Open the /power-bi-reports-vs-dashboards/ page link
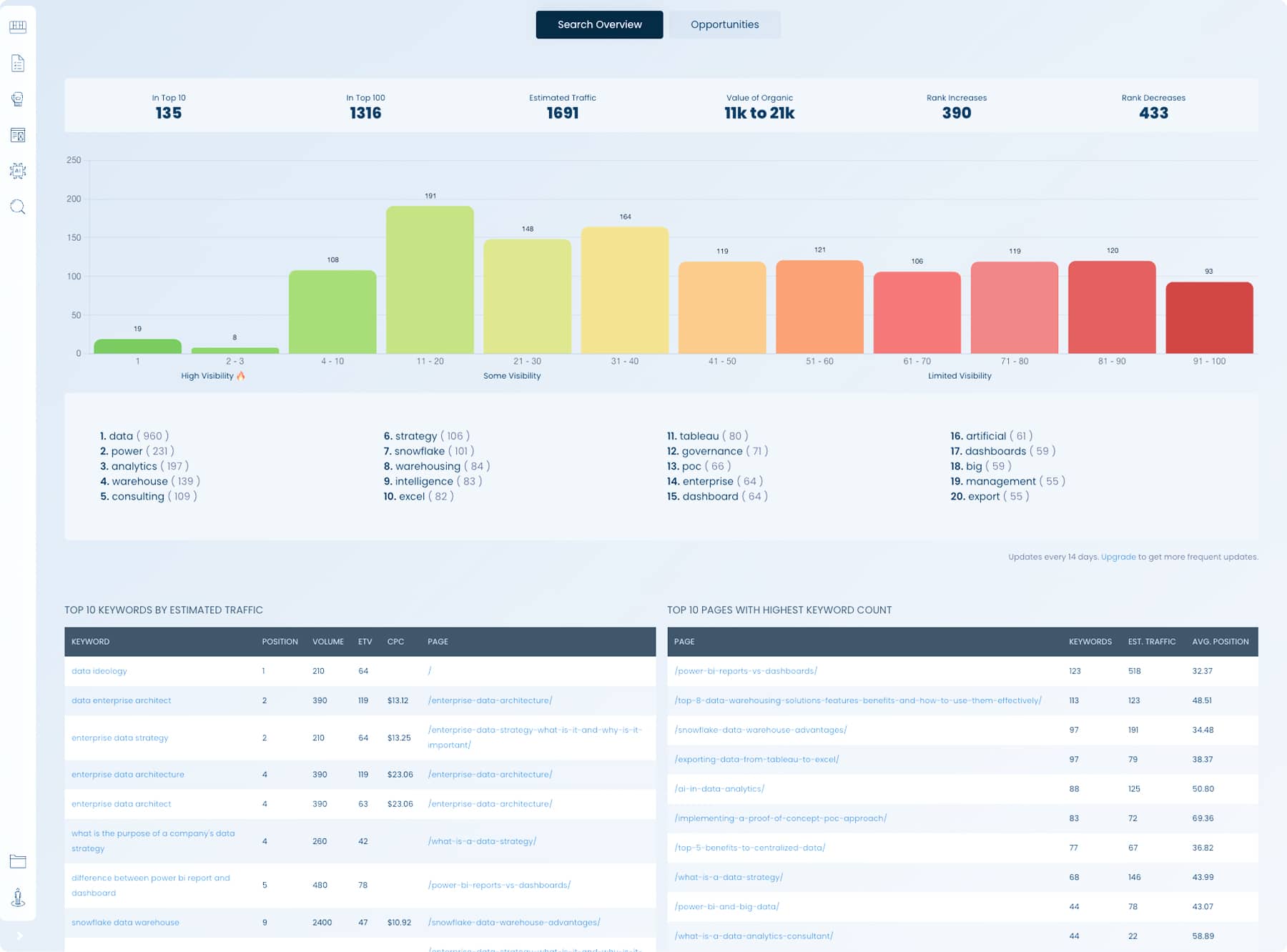The image size is (1287, 952). pyautogui.click(x=746, y=671)
